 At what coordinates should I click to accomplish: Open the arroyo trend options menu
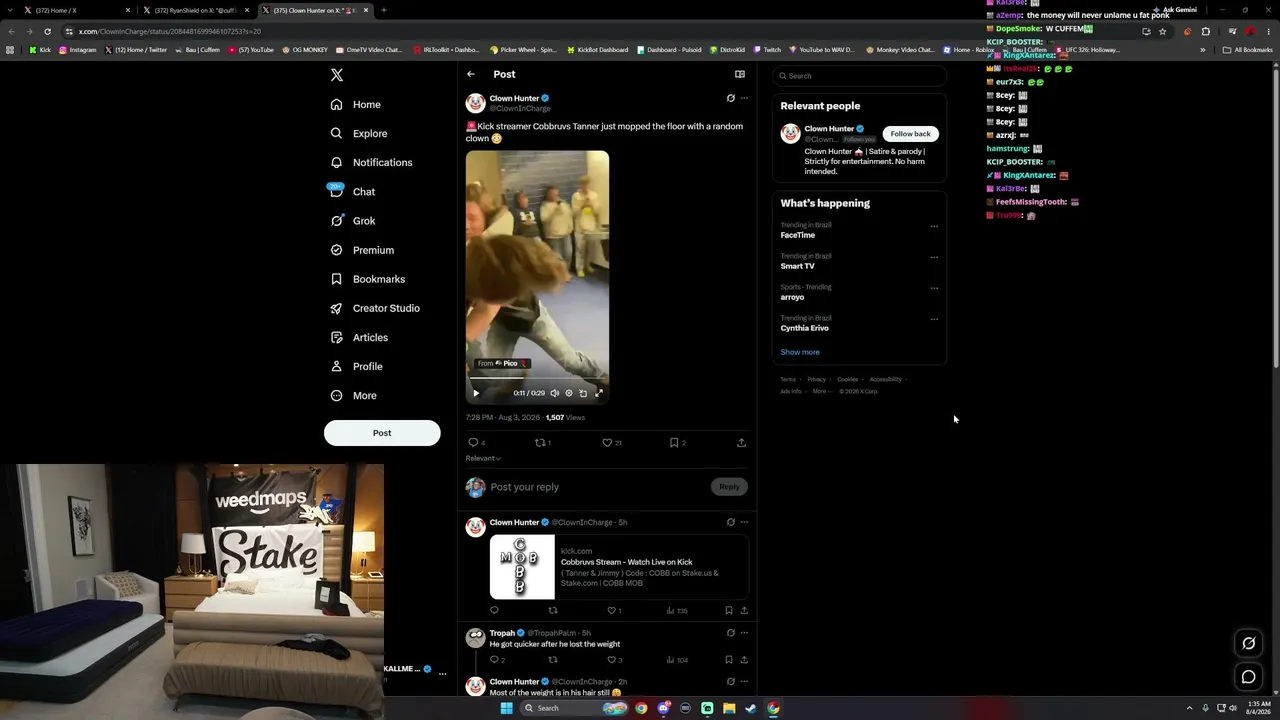point(934,288)
